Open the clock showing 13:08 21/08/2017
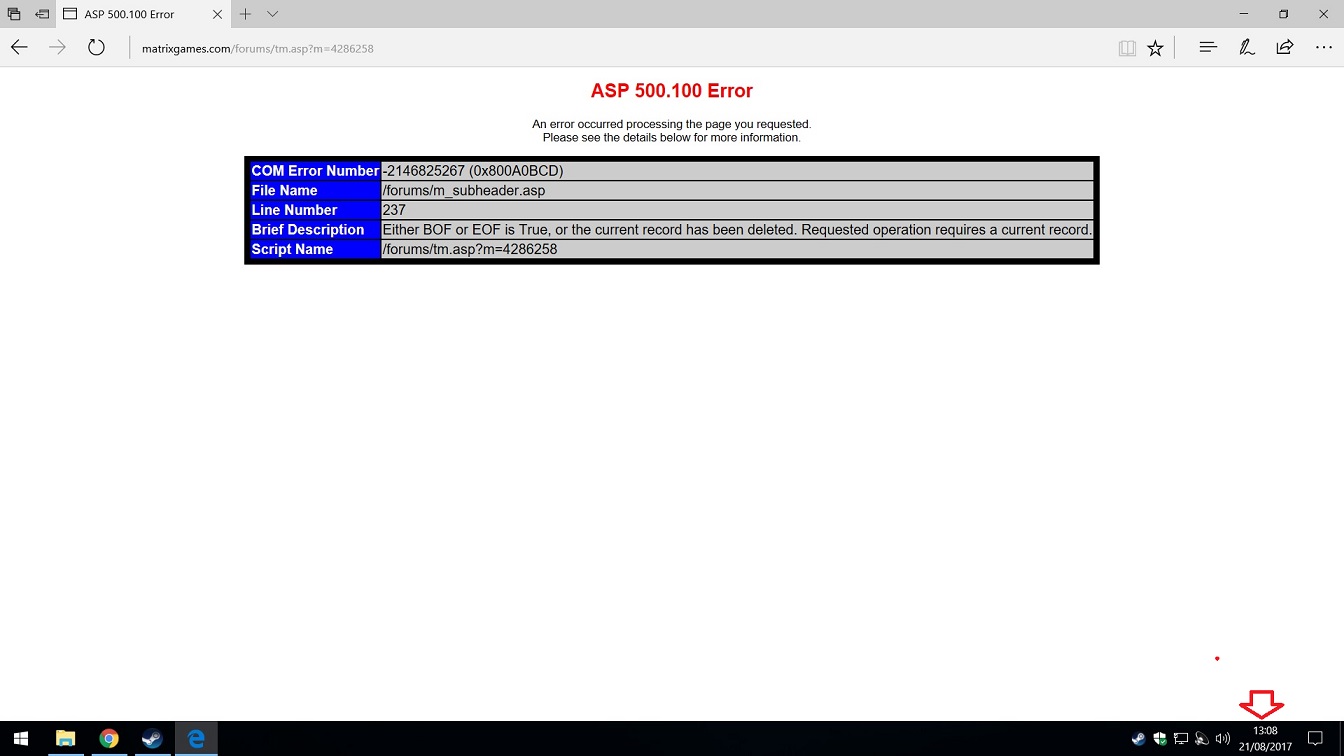 pyautogui.click(x=1265, y=739)
